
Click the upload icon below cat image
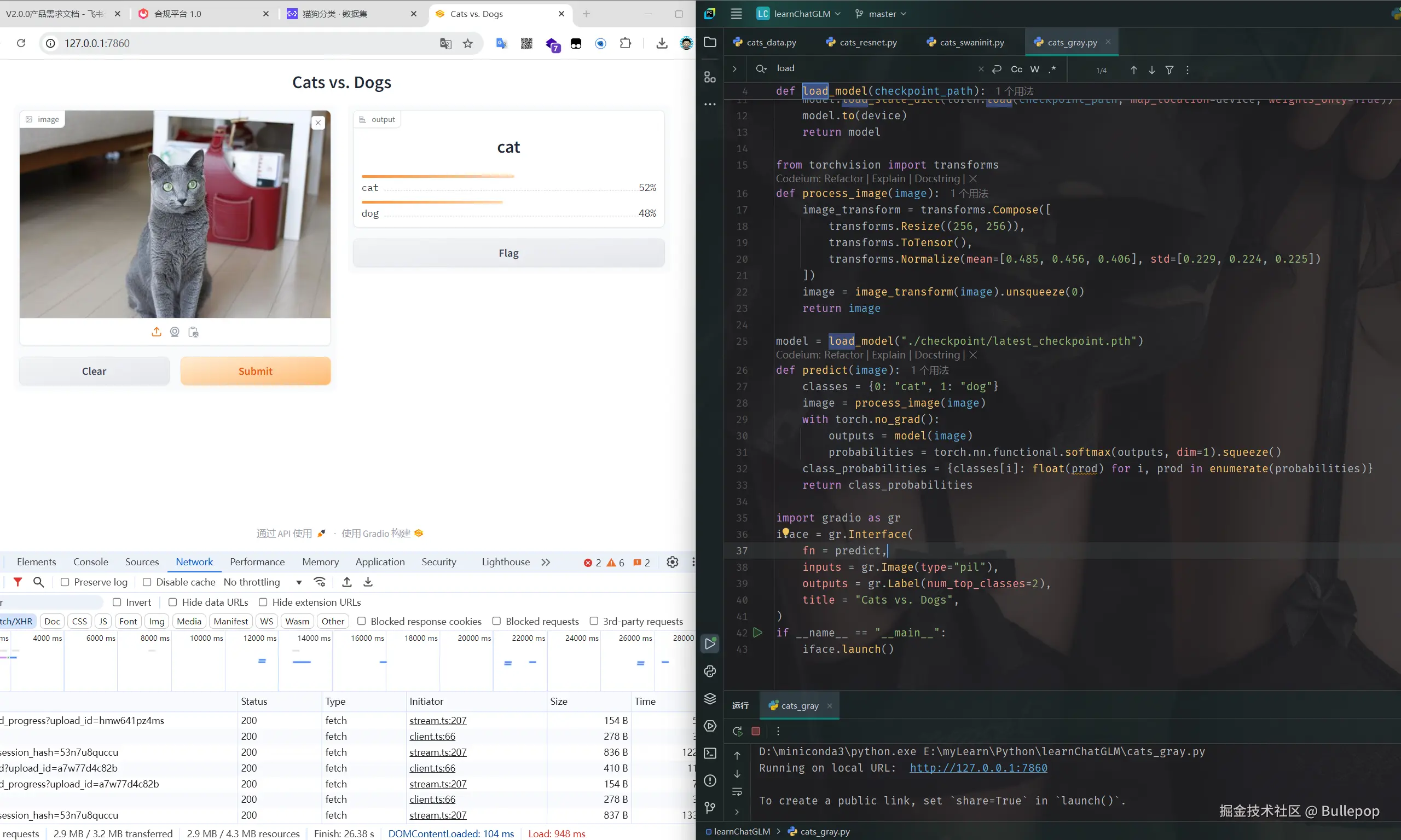pos(156,332)
